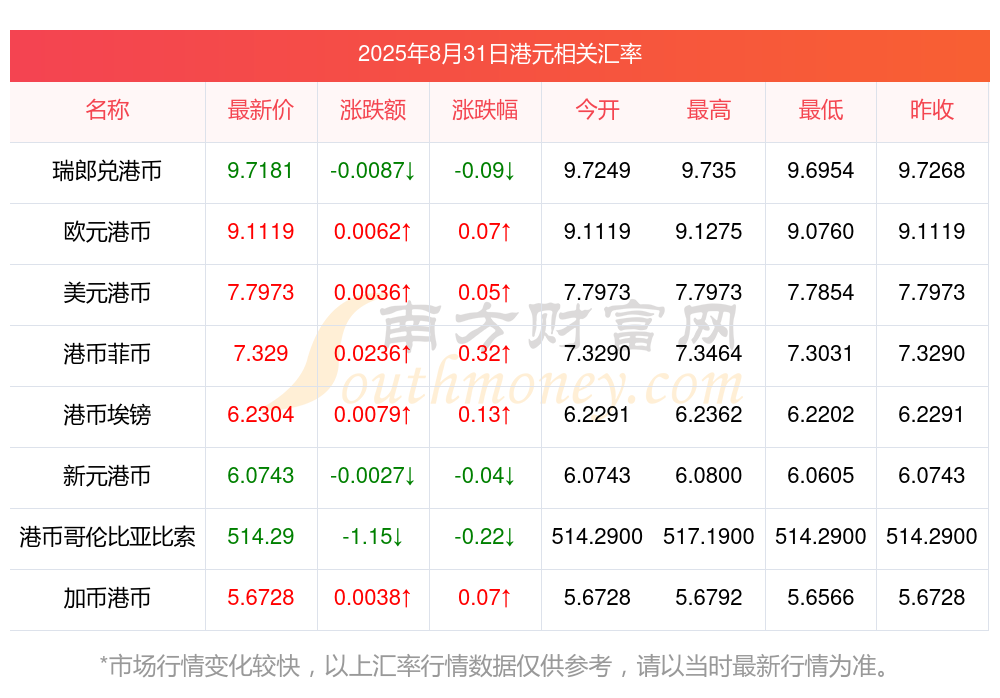Click previous close 9.7268
The image size is (1000, 698).
932,170
